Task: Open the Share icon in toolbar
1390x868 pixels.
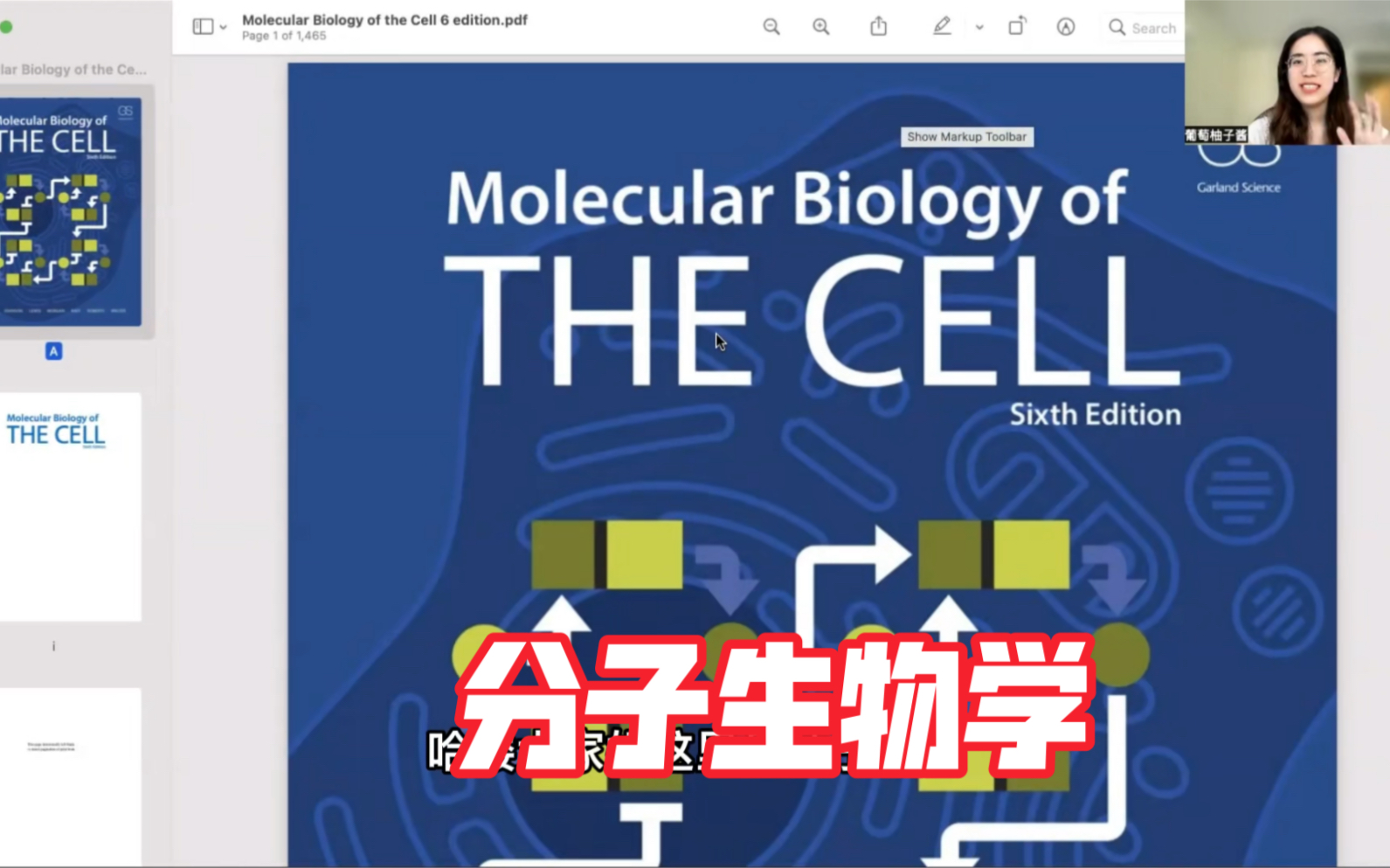Action: tap(879, 26)
